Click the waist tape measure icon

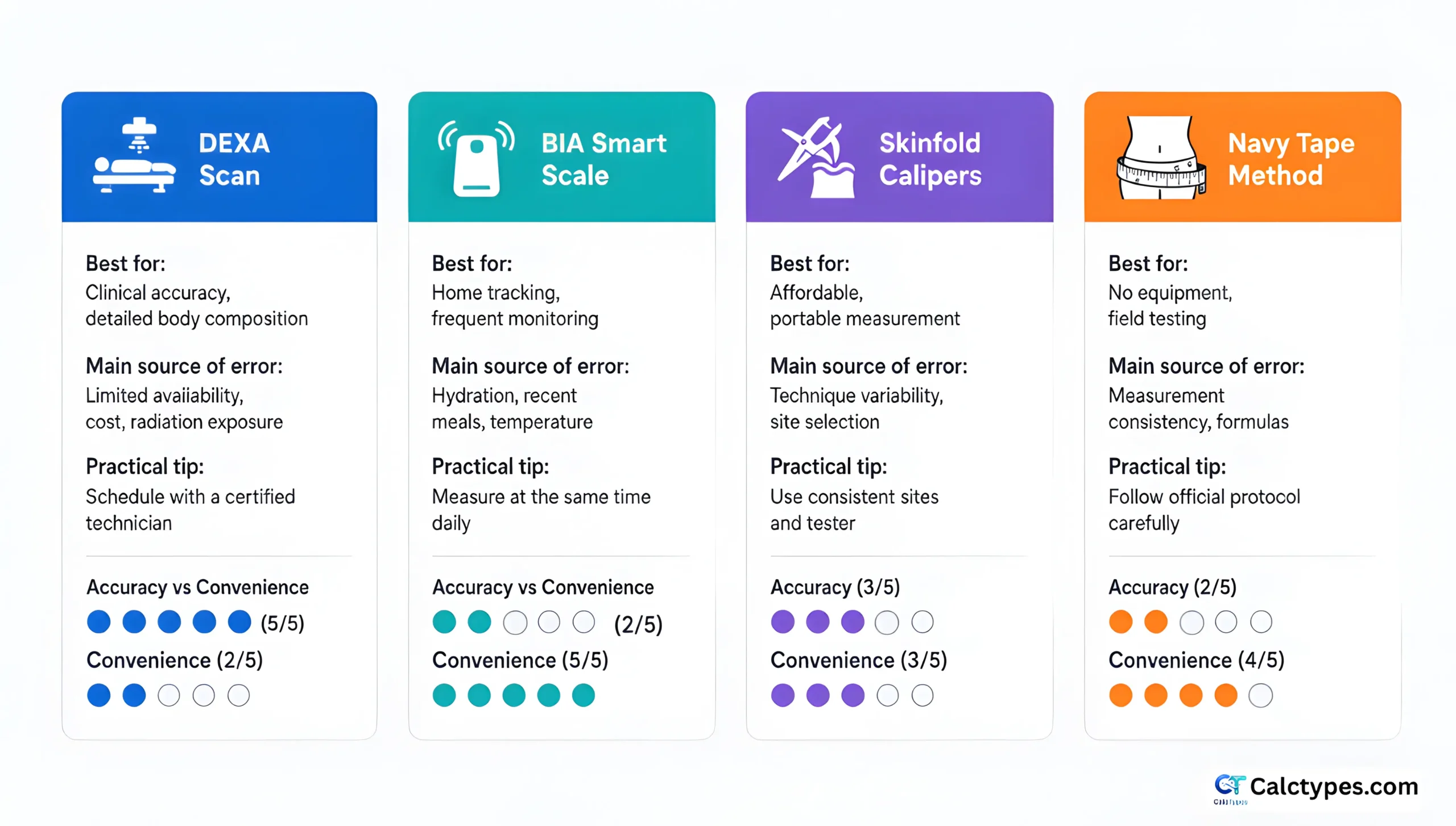(1161, 158)
